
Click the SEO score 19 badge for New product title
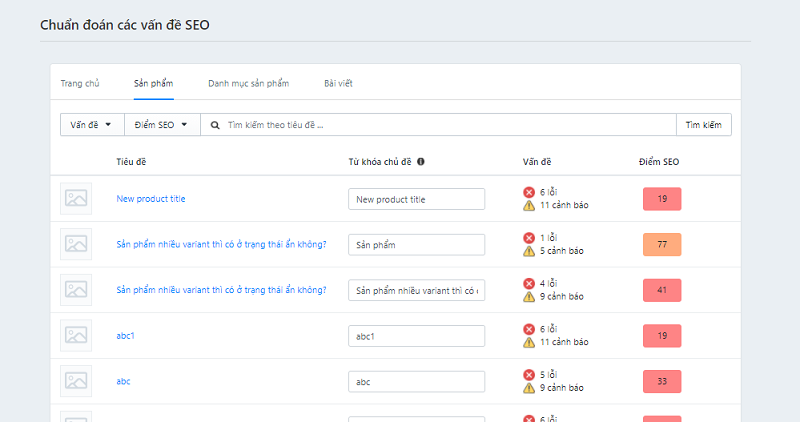pyautogui.click(x=662, y=199)
